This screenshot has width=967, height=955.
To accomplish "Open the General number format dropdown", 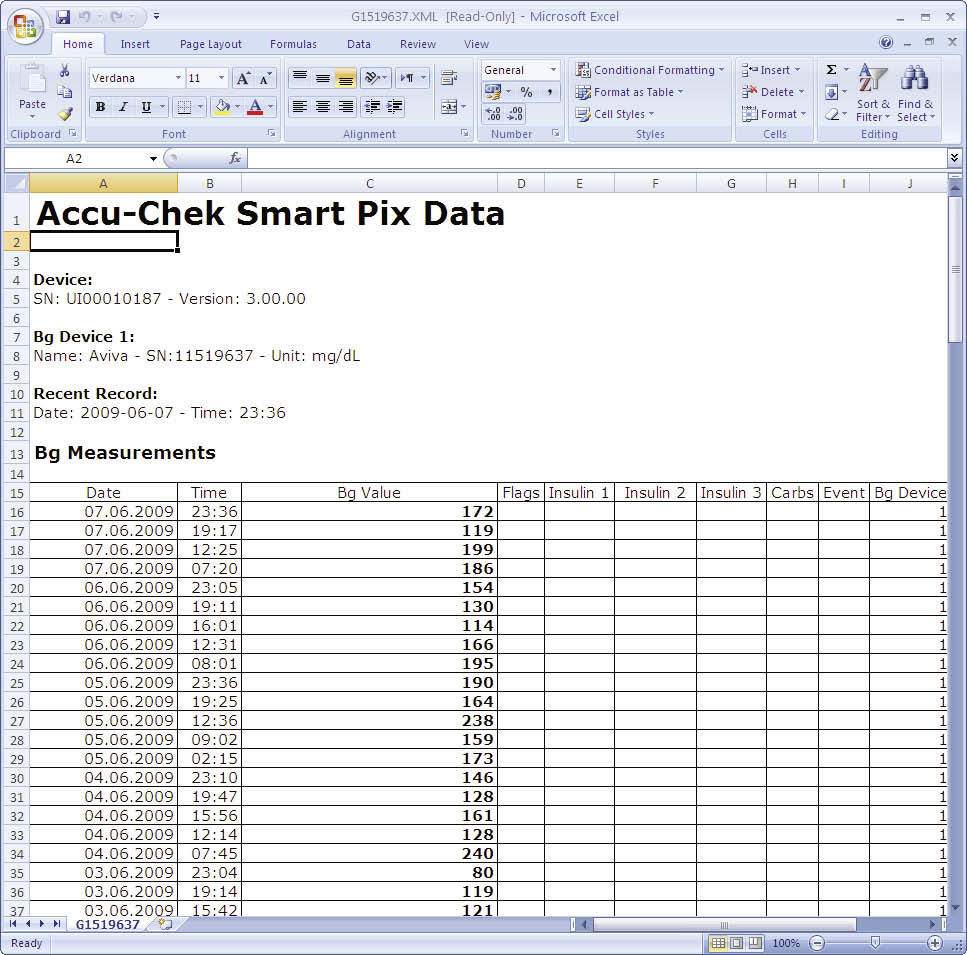I will pyautogui.click(x=553, y=70).
